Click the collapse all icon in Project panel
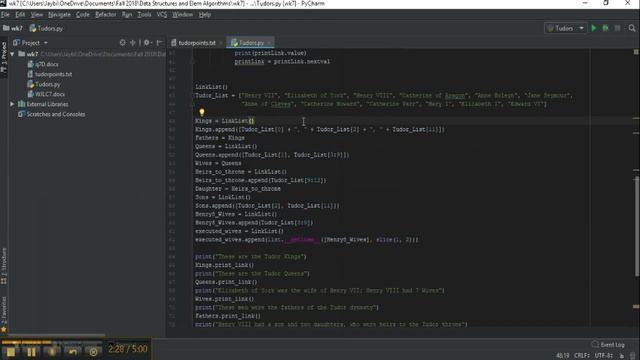Viewport: 640px width, 360px height. point(133,42)
